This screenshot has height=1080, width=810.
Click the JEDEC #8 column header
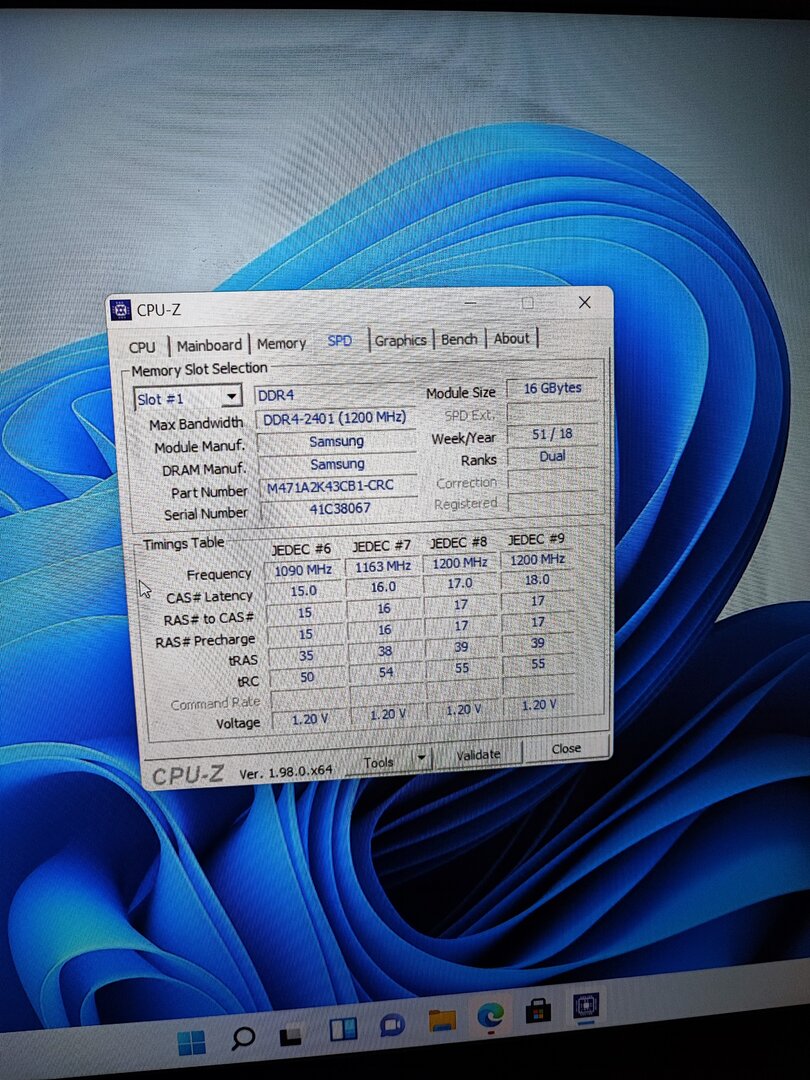(x=459, y=543)
